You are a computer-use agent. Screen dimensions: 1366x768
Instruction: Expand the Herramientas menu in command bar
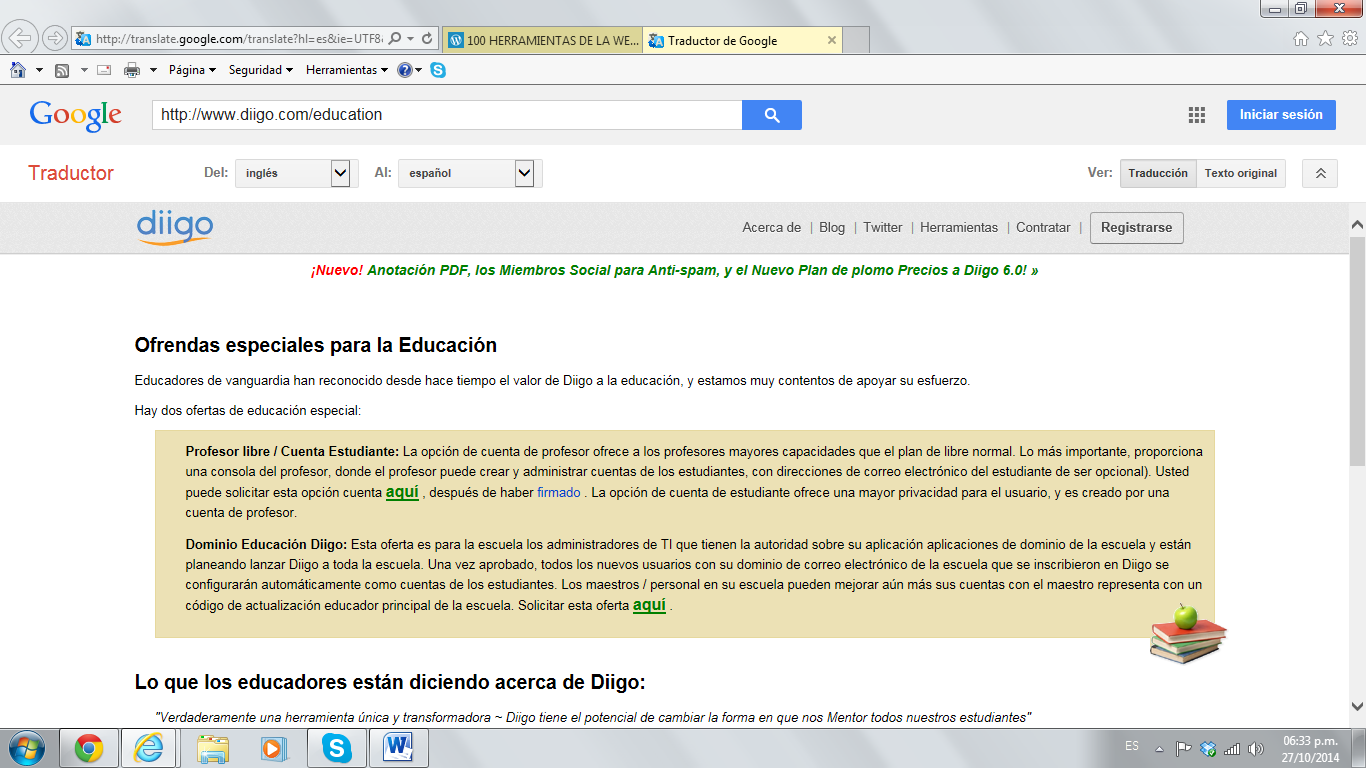tap(347, 70)
